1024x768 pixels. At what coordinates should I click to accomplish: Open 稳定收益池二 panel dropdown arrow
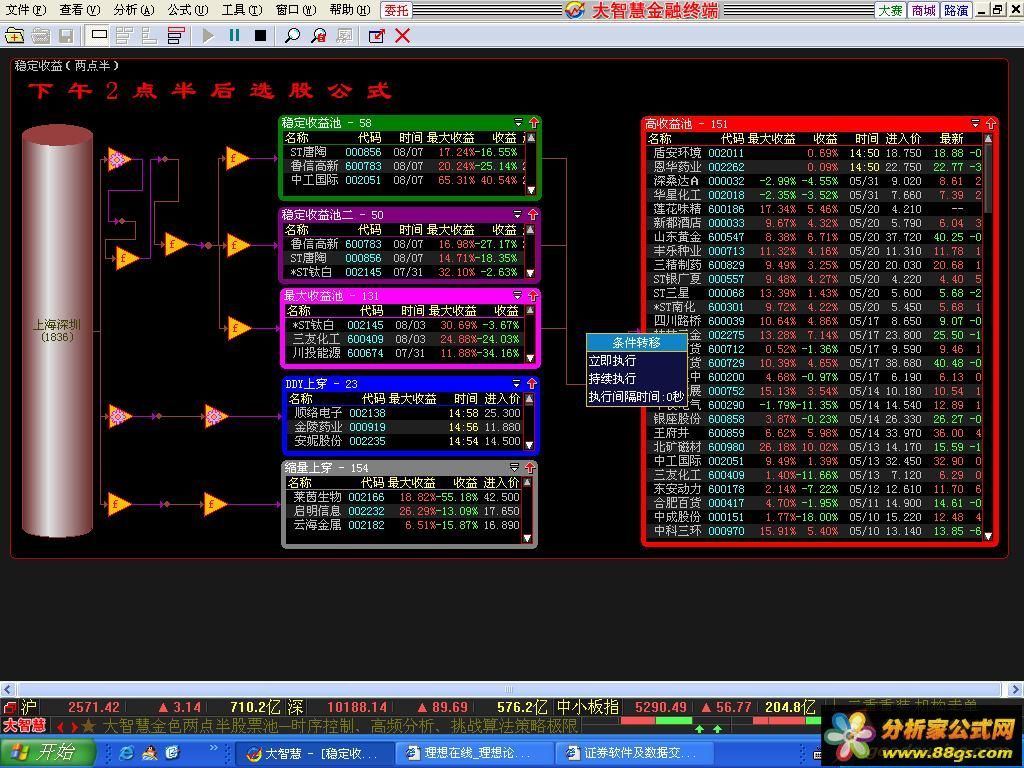(x=518, y=214)
